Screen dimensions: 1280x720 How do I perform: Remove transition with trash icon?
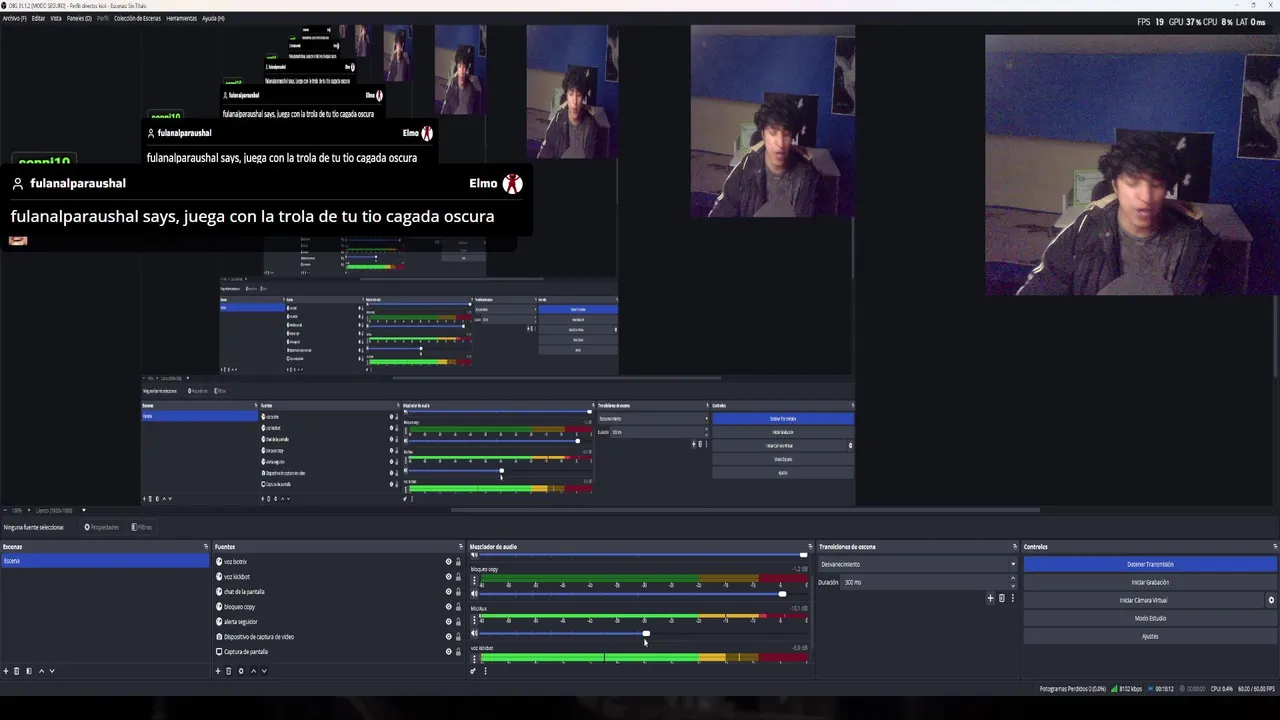[1002, 598]
